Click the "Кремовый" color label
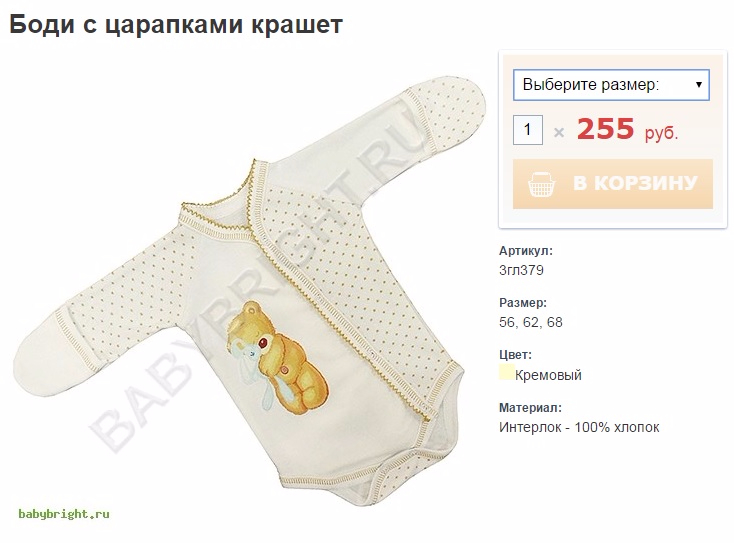The width and height of the screenshot is (734, 543). click(x=548, y=375)
